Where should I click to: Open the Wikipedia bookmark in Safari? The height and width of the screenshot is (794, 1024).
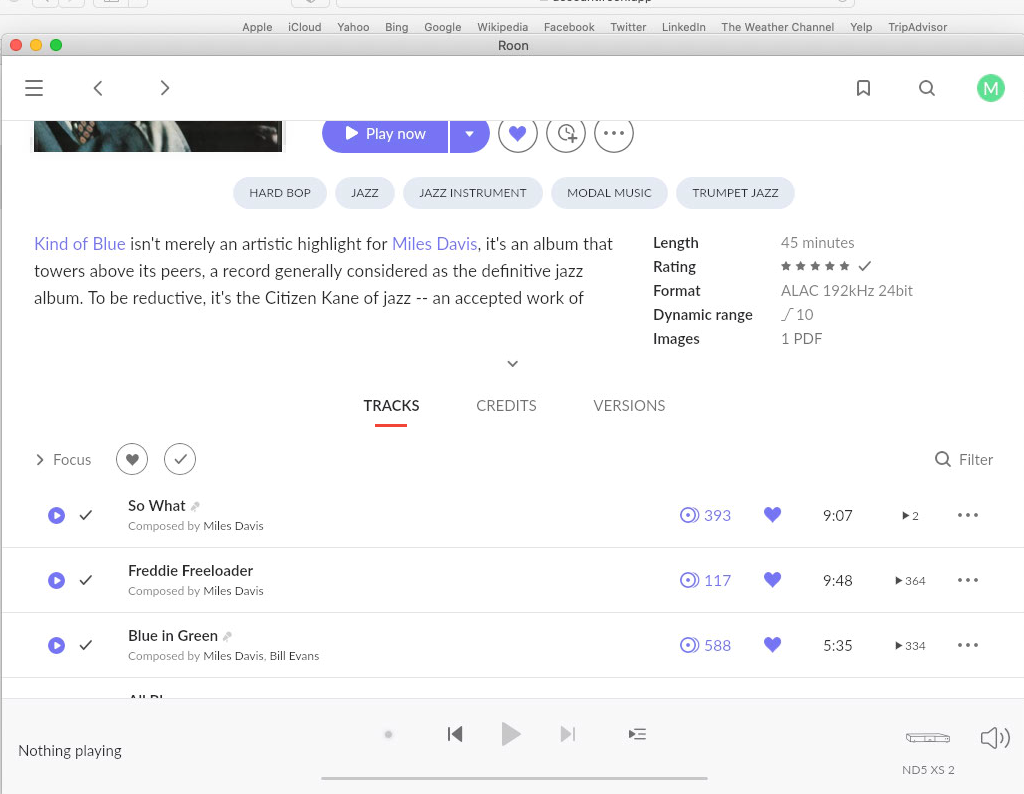(502, 27)
